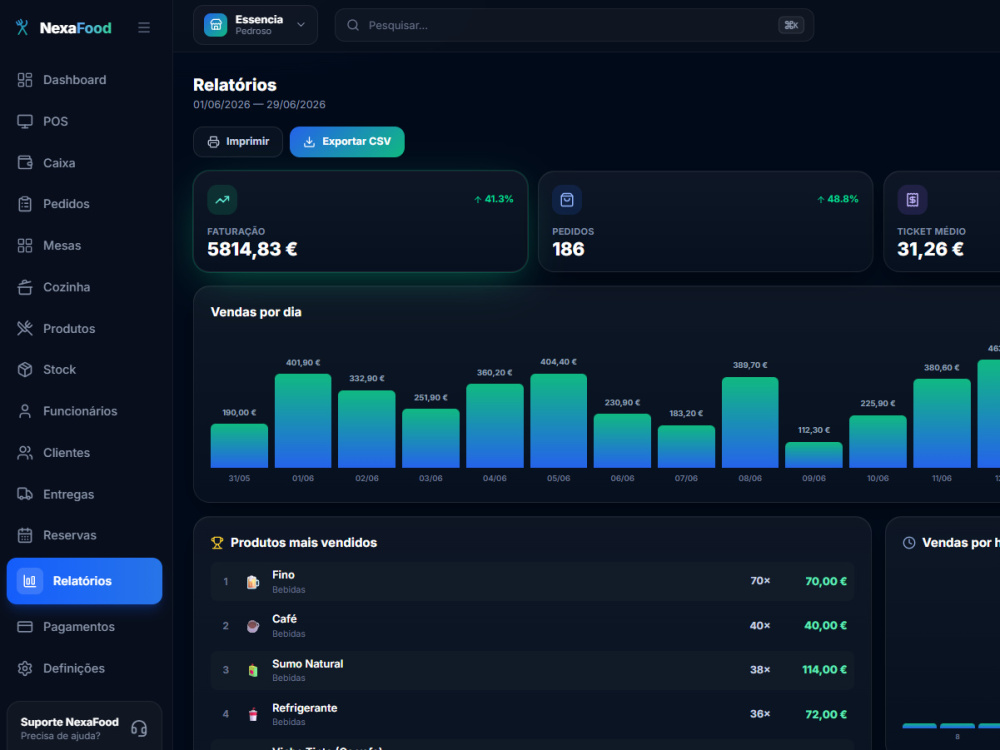Click the search magnifier icon
Screen dimensions: 1000x750
353,26
